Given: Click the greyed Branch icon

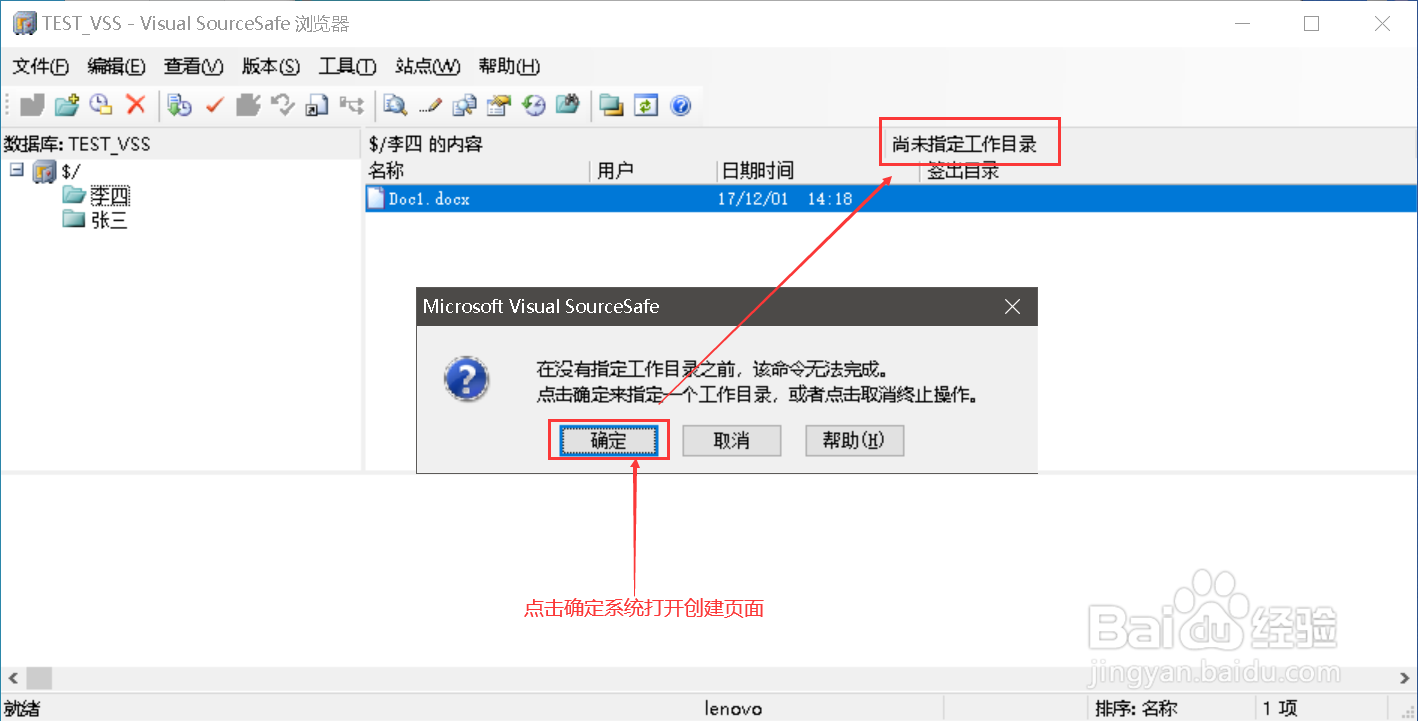Looking at the screenshot, I should pos(351,104).
